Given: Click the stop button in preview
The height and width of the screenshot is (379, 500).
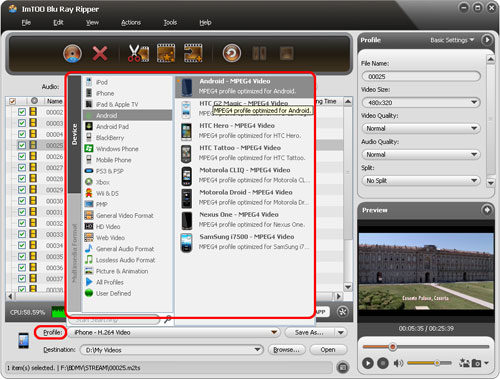Looking at the screenshot, I should tap(383, 363).
